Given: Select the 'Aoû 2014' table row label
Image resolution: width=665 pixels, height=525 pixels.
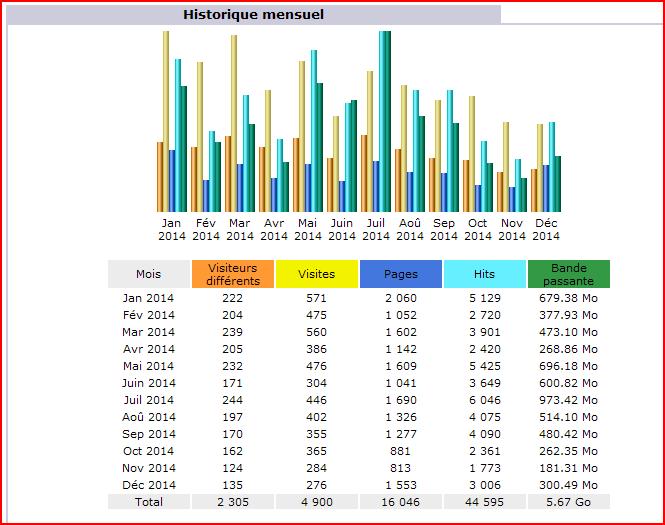Looking at the screenshot, I should (x=148, y=417).
